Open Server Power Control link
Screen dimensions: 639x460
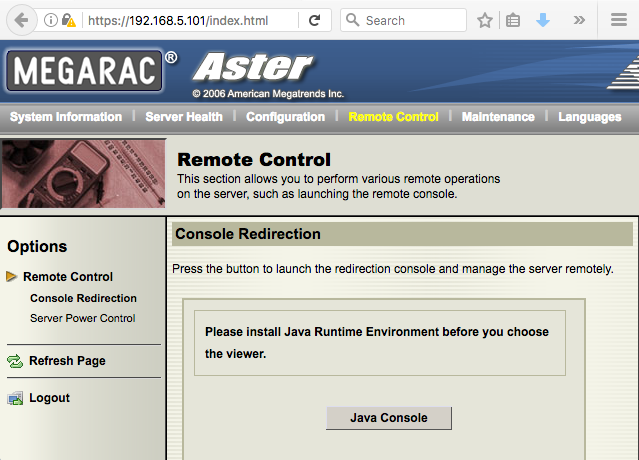tap(82, 318)
